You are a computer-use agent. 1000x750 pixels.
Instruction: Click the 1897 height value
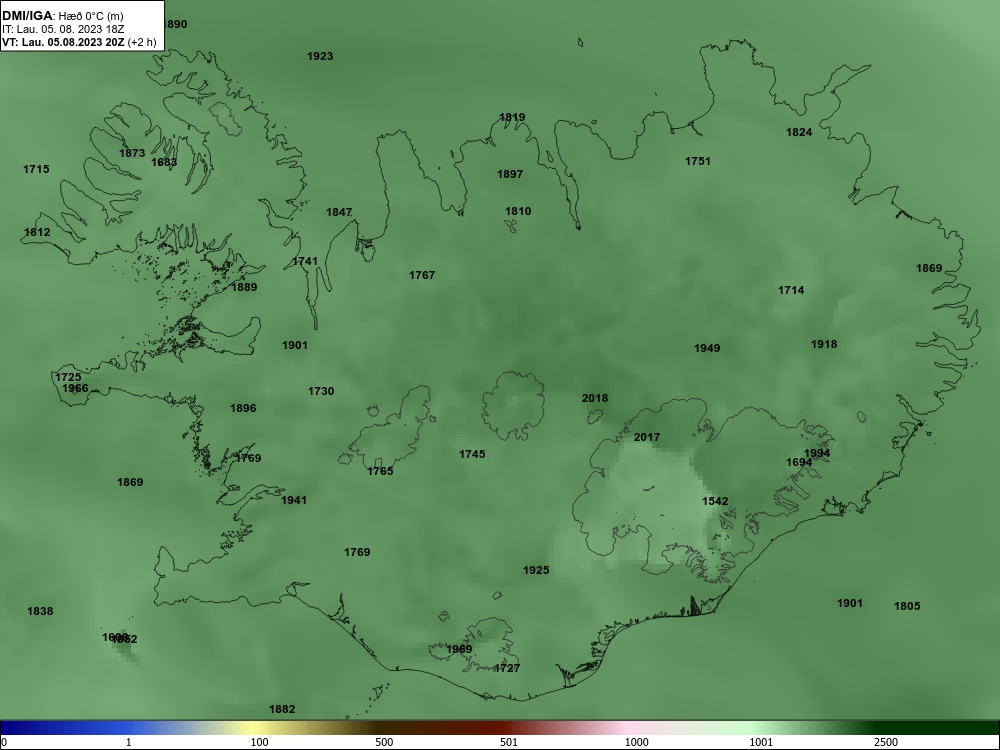tap(510, 174)
